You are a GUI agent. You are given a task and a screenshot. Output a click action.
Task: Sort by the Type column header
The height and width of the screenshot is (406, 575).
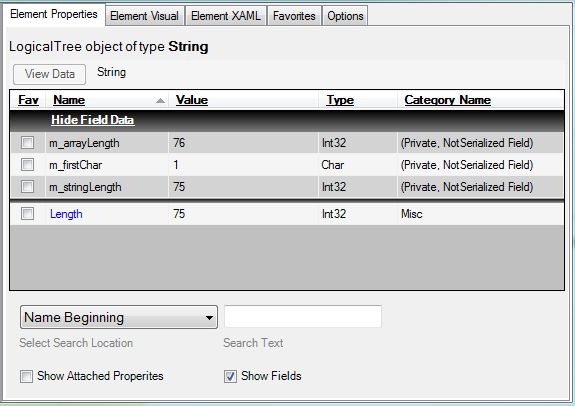tap(340, 100)
